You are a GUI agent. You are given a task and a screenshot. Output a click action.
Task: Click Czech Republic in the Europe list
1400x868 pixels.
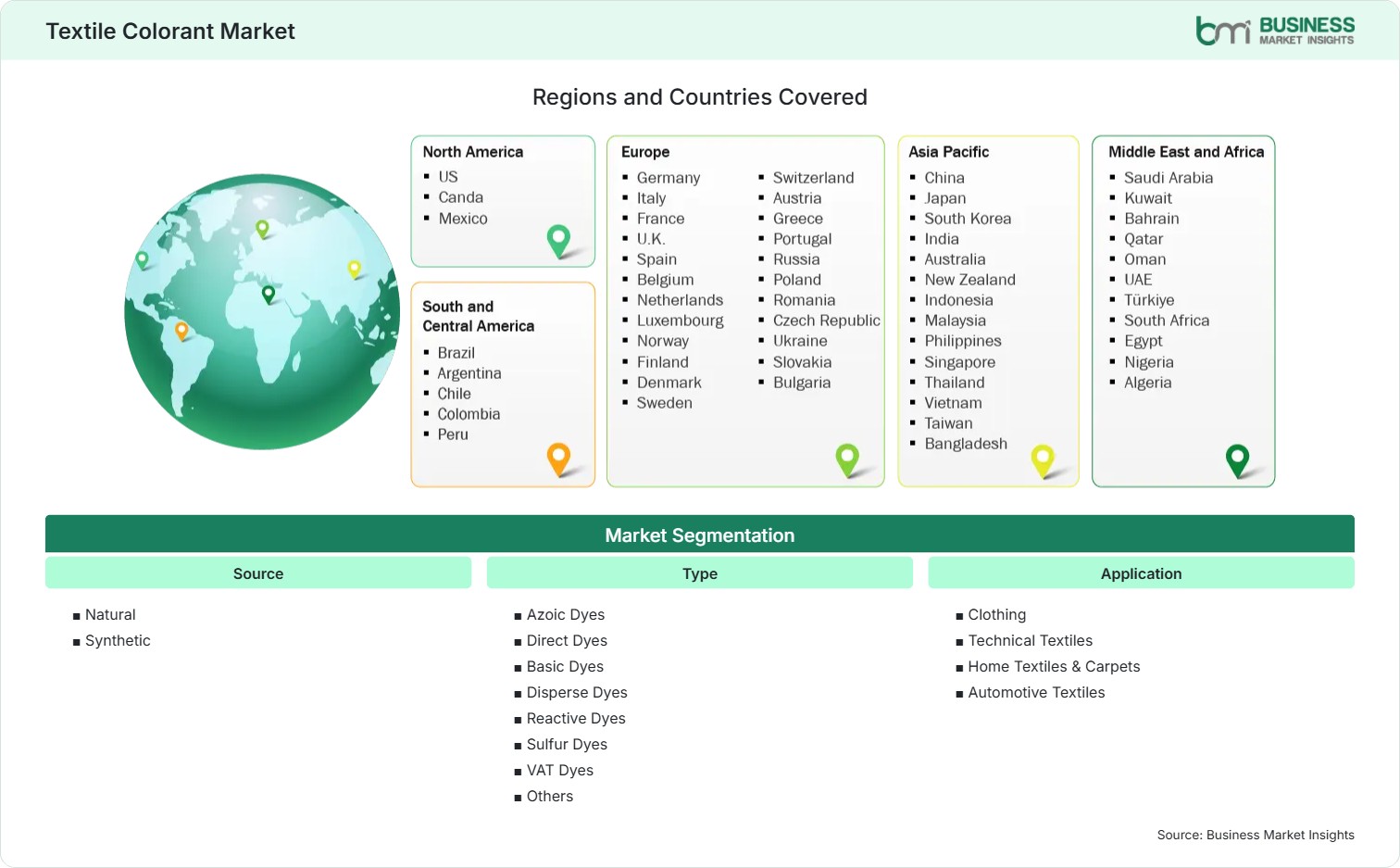point(827,321)
